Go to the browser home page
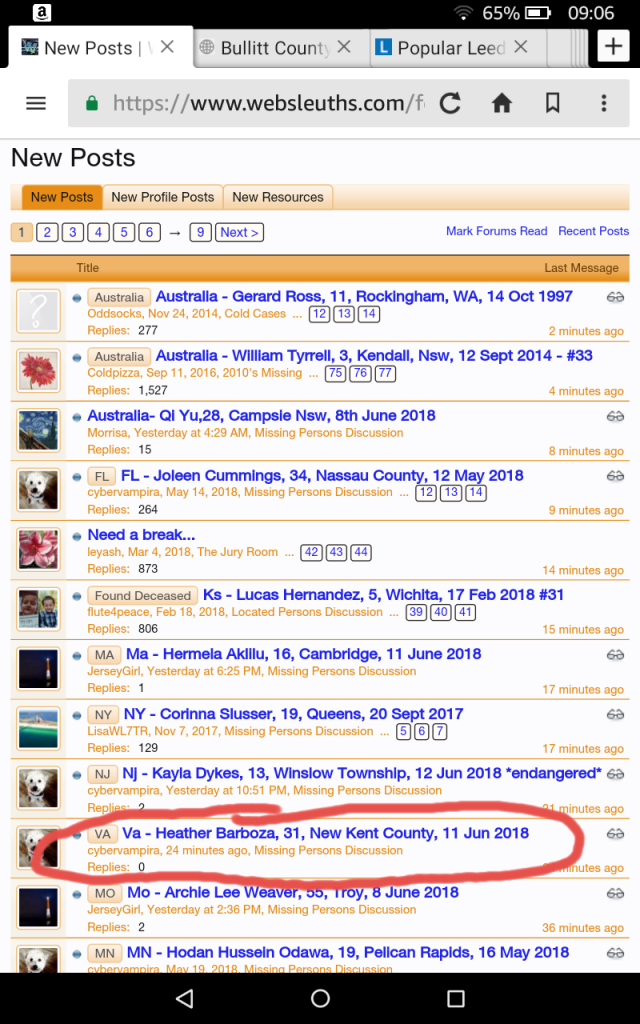The width and height of the screenshot is (640, 1024). pyautogui.click(x=502, y=104)
